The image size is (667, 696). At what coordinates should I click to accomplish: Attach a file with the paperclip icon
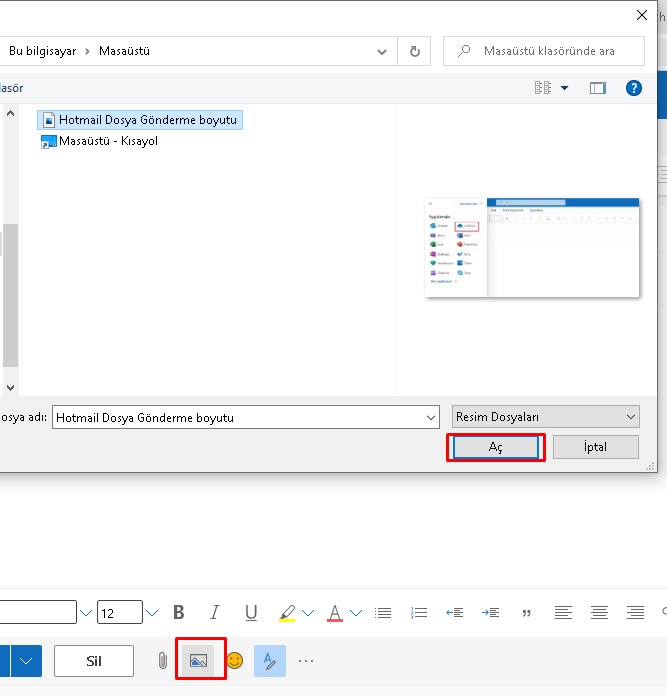(x=163, y=661)
